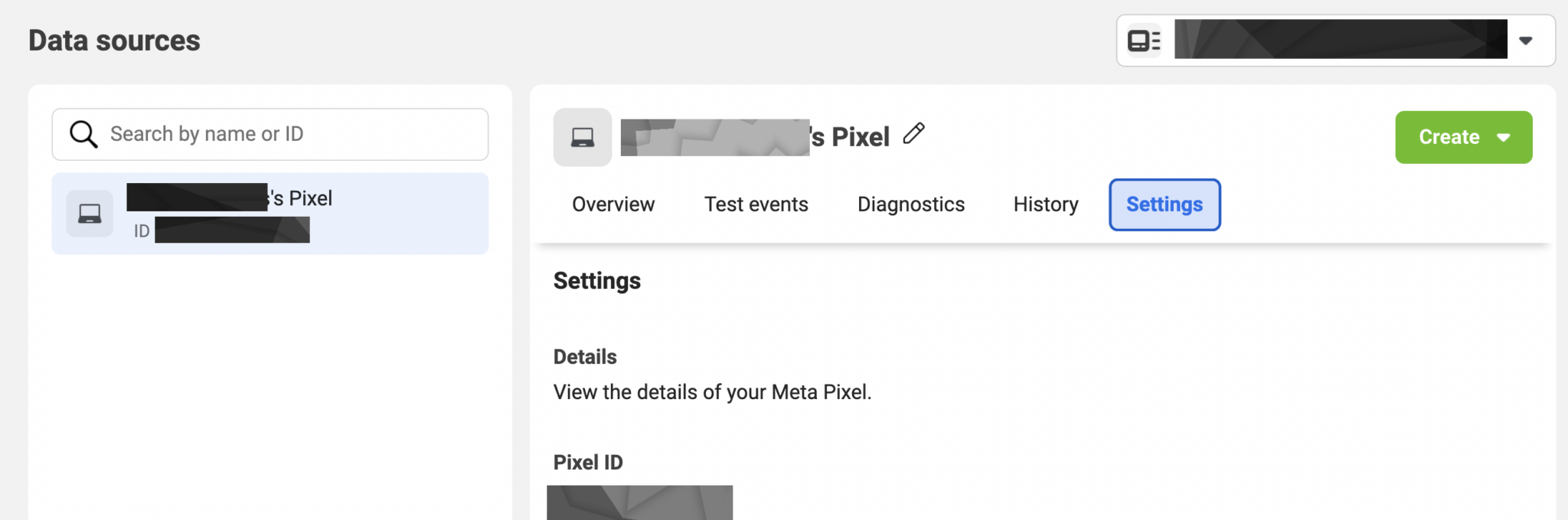This screenshot has width=1568, height=520.
Task: Expand the Create button's caret arrow
Action: 1504,138
